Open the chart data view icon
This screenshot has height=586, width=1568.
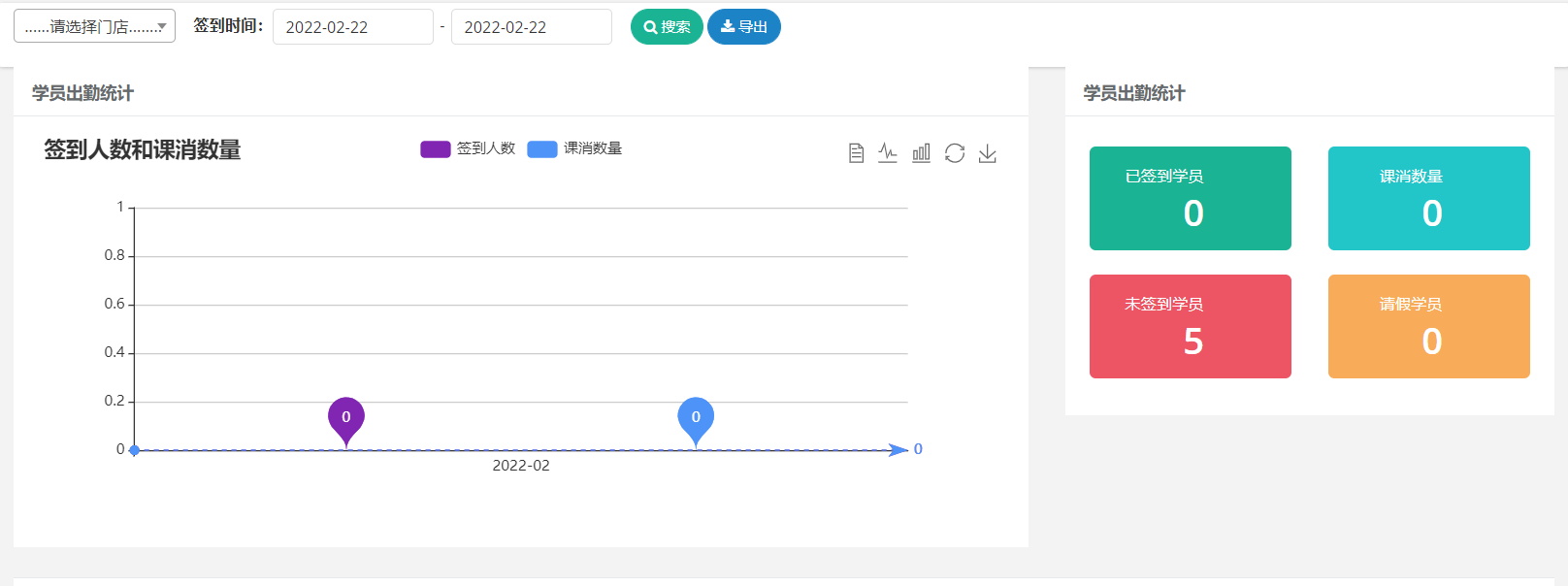(x=856, y=153)
